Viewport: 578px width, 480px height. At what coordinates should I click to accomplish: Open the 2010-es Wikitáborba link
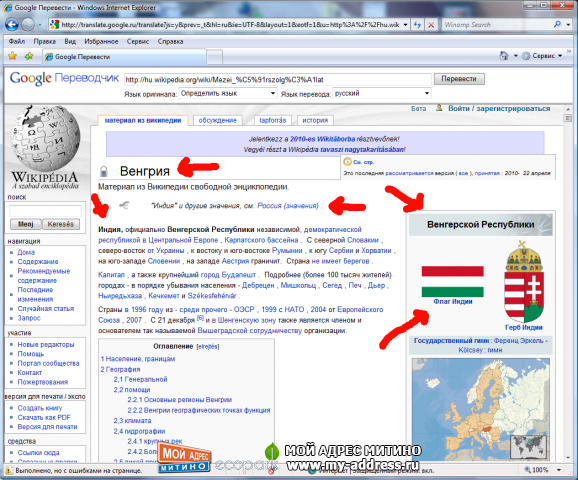tap(323, 139)
